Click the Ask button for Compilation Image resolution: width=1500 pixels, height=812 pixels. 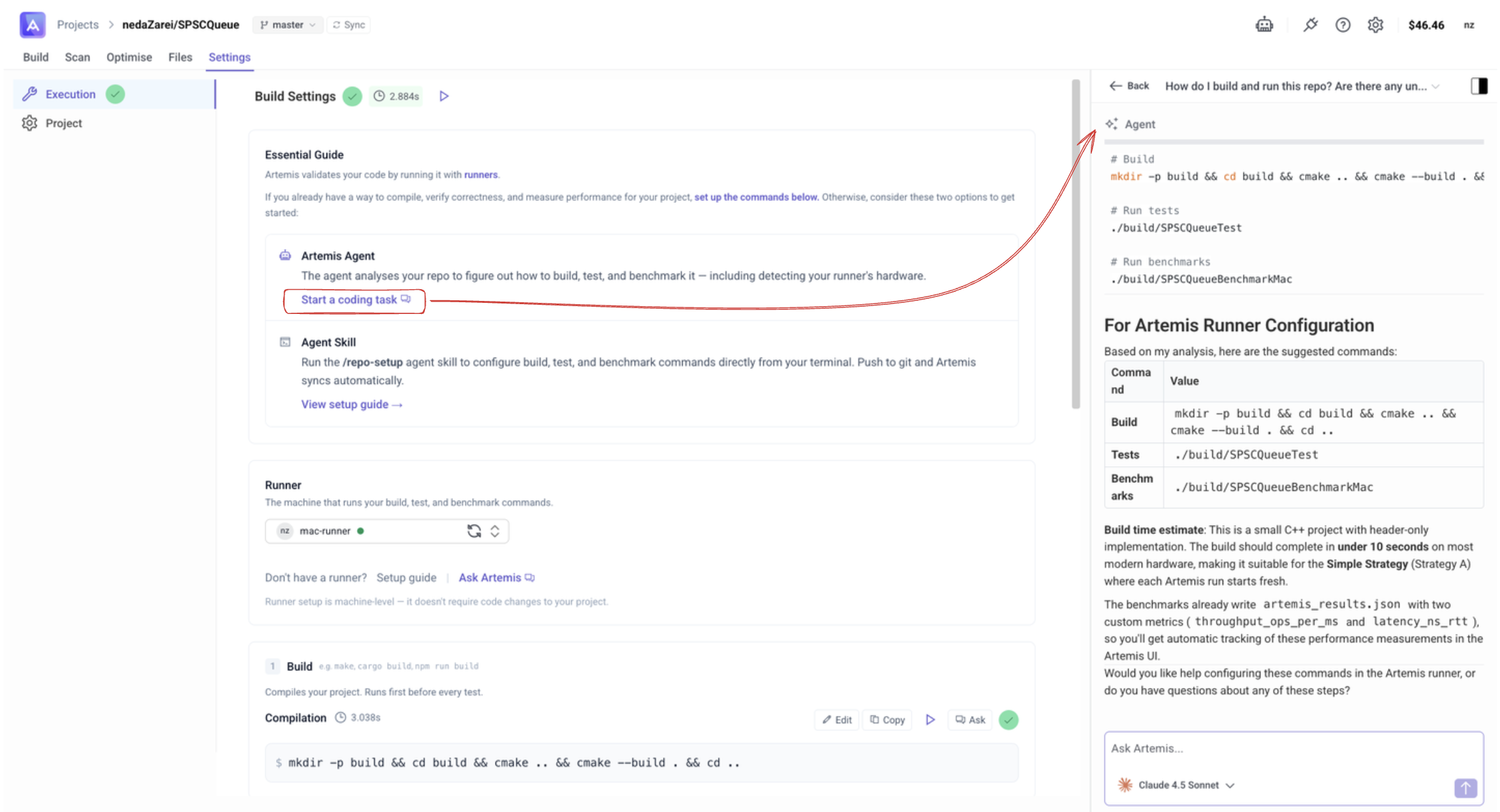click(970, 719)
